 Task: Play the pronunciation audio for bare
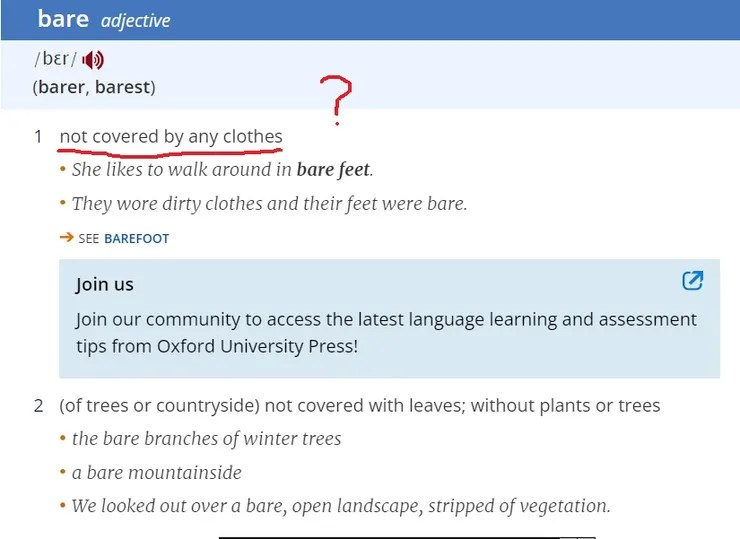[93, 60]
